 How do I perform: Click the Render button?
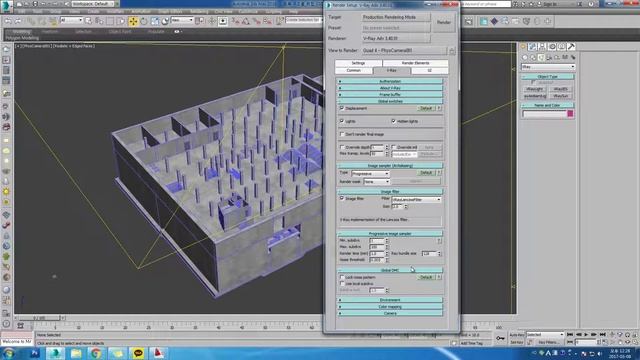[444, 22]
